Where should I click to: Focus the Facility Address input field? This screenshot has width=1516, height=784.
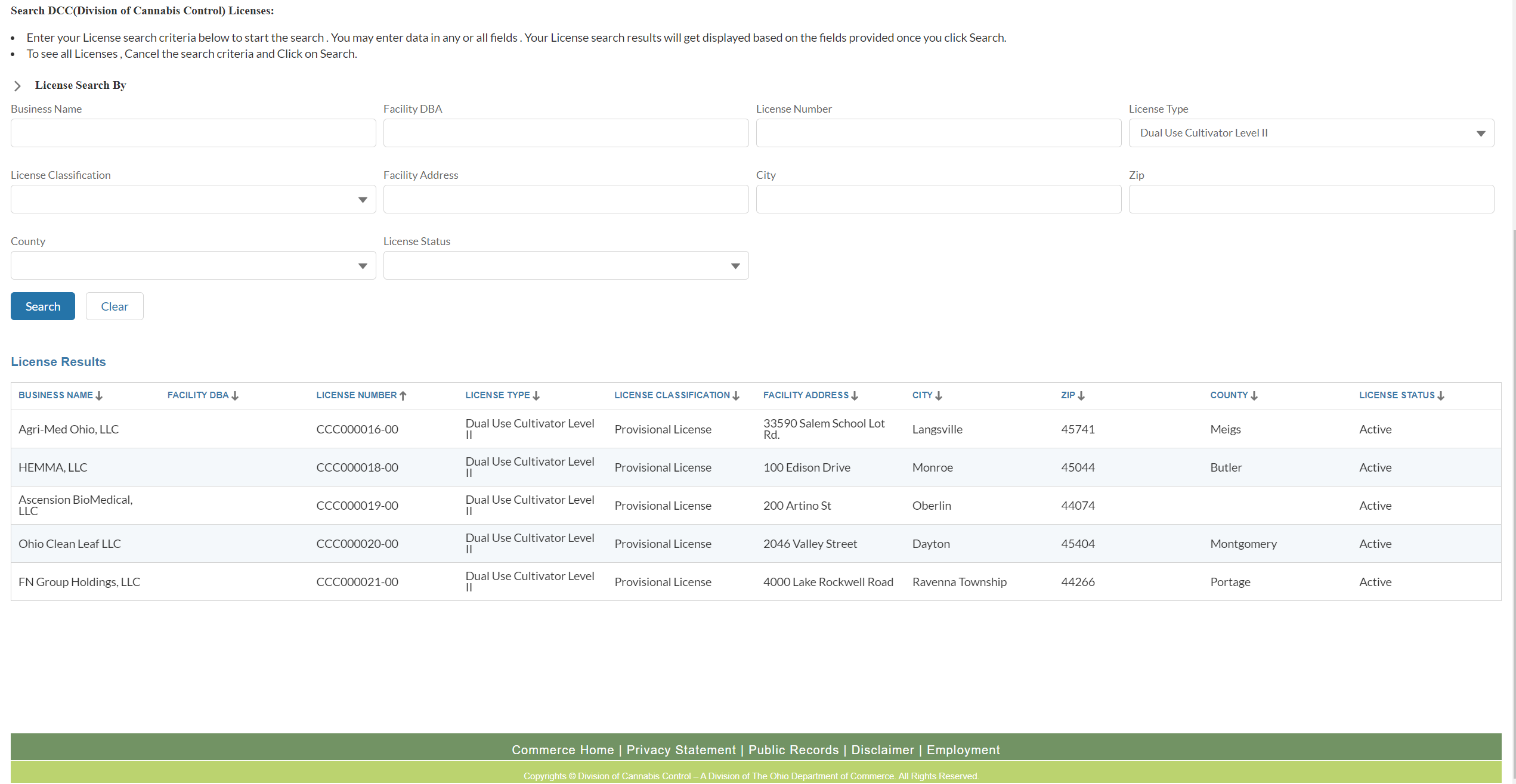coord(566,199)
